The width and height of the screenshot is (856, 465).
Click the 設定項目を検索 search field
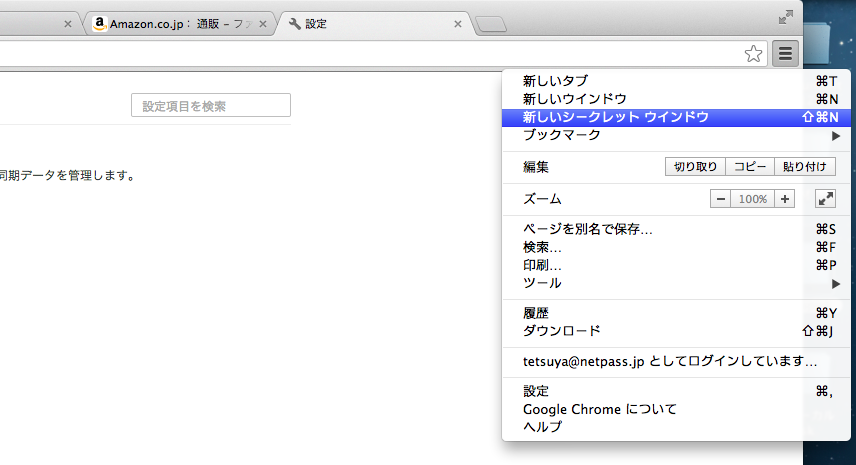(x=211, y=105)
